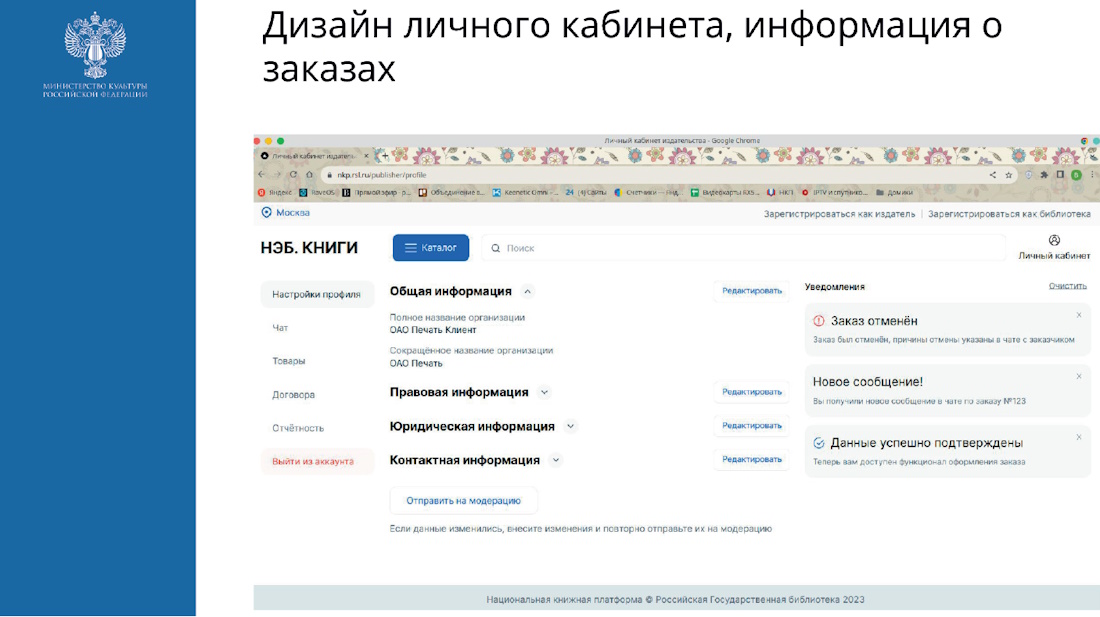This screenshot has width=1100, height=617.
Task: Go to Товары in the sidebar
Action: [x=289, y=361]
